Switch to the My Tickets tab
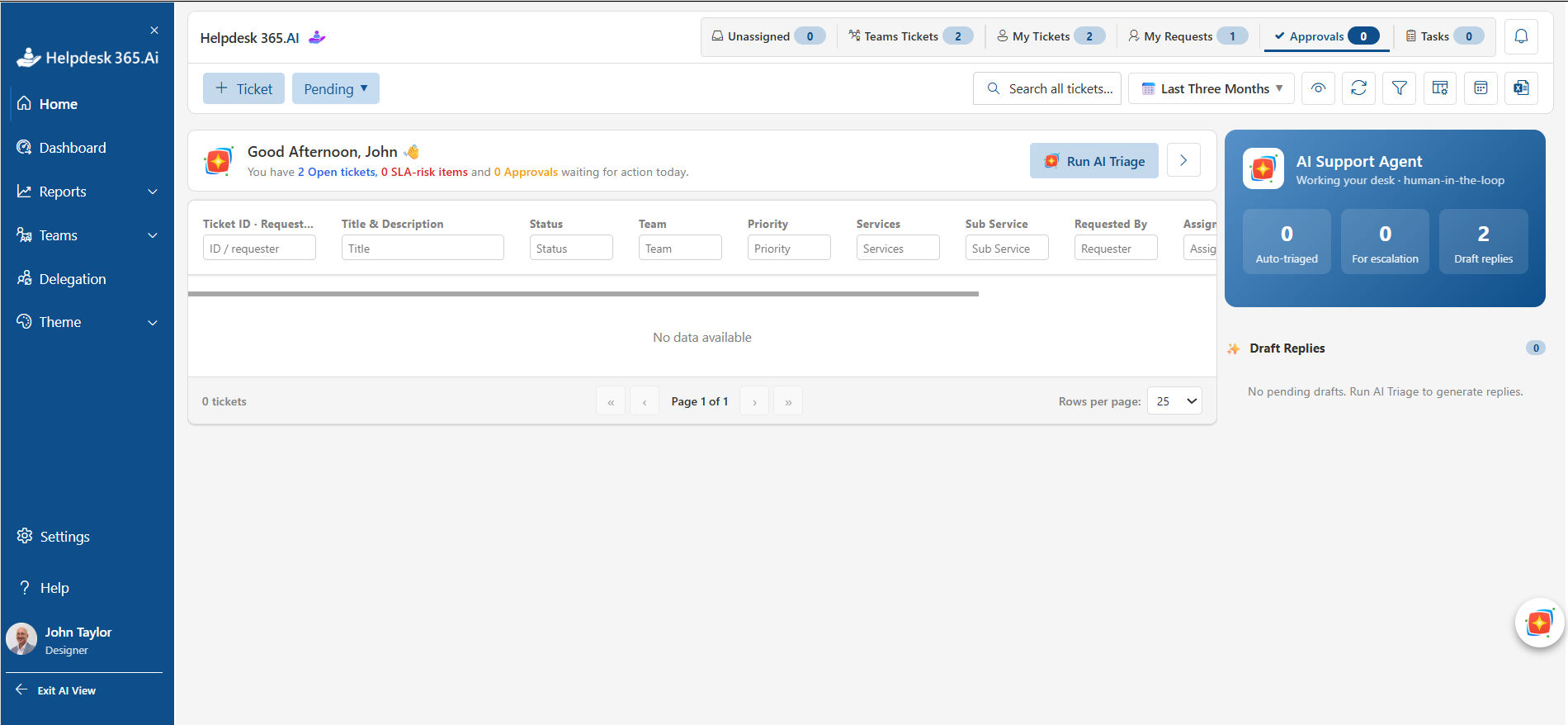 tap(1051, 36)
